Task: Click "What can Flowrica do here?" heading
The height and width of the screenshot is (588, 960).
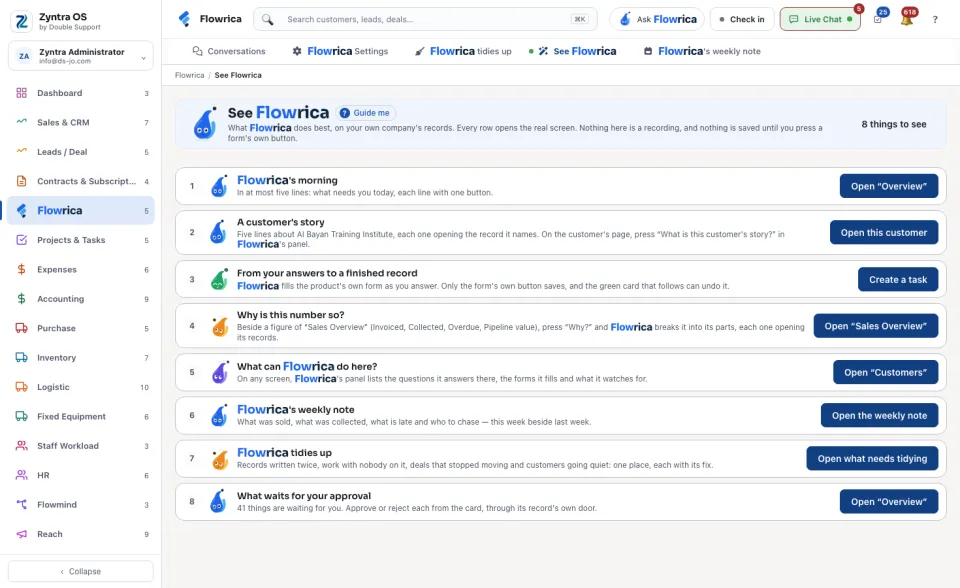Action: [x=307, y=366]
